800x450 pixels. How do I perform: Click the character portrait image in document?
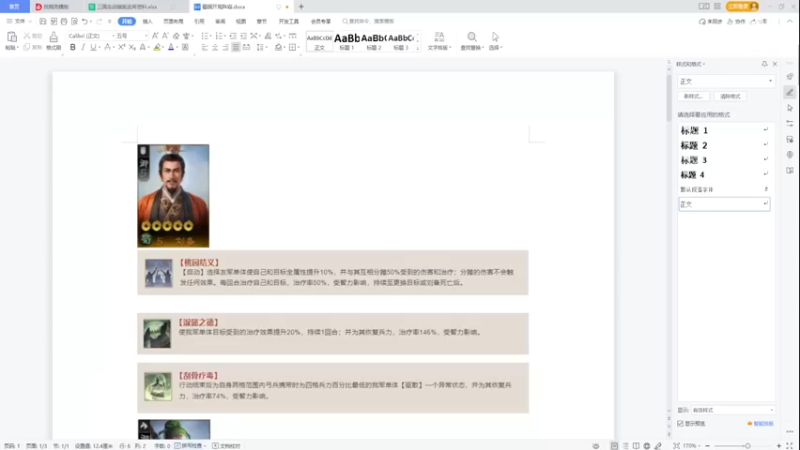click(173, 196)
